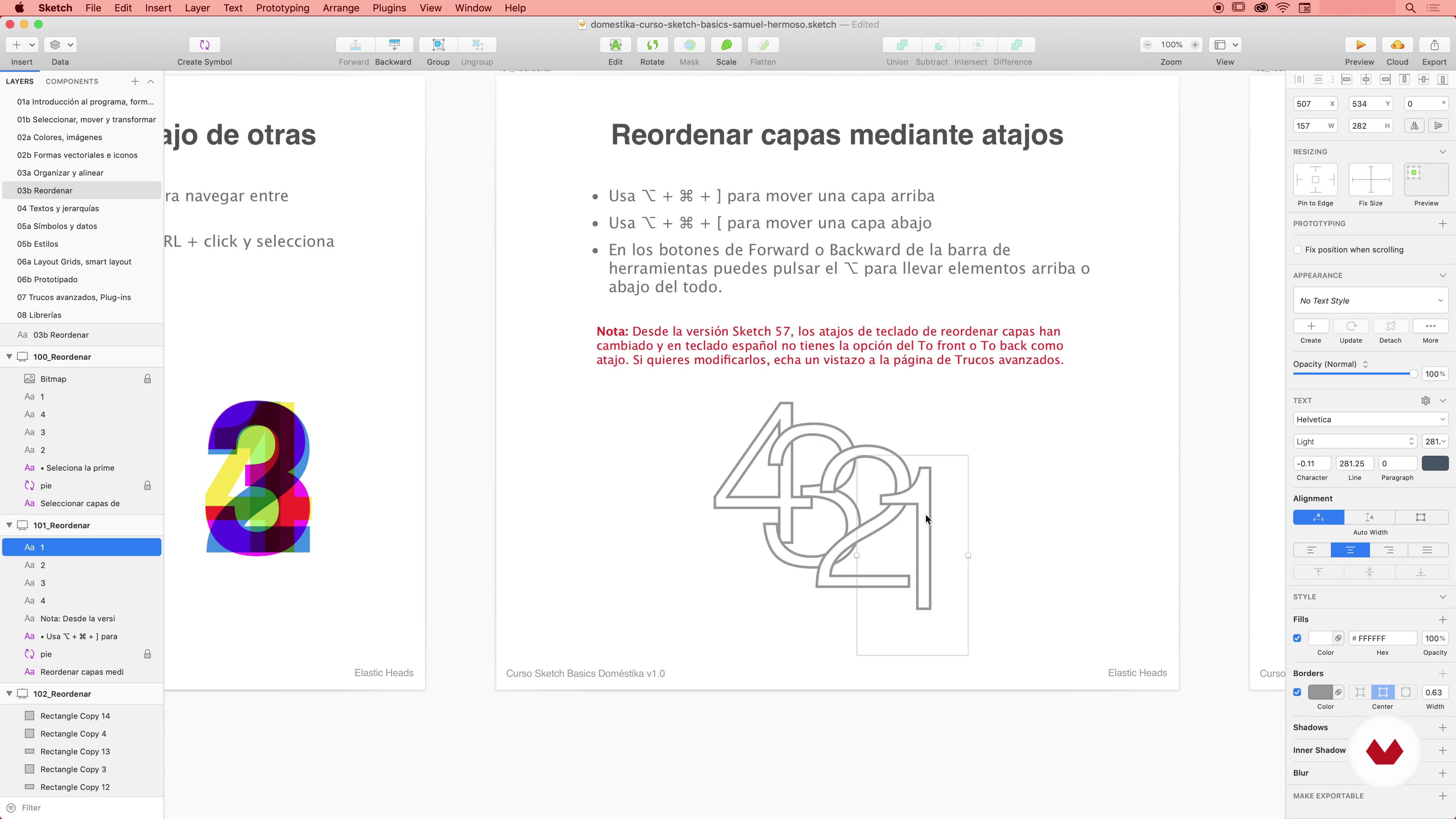
Task: Toggle Fix position when scrolling checkbox
Action: 1298,250
